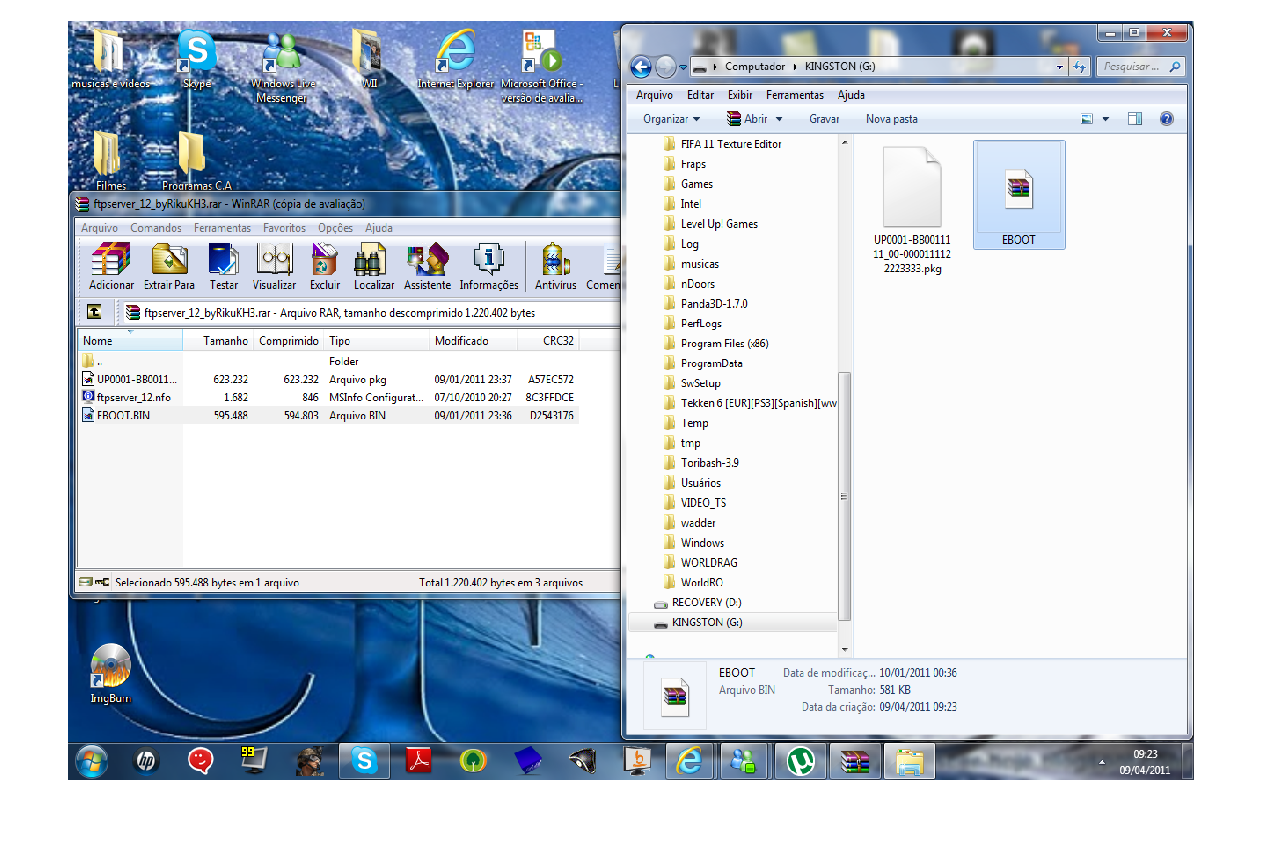Click the Adicionar icon in WinRAR toolbar
The image size is (1280, 852).
tap(111, 267)
